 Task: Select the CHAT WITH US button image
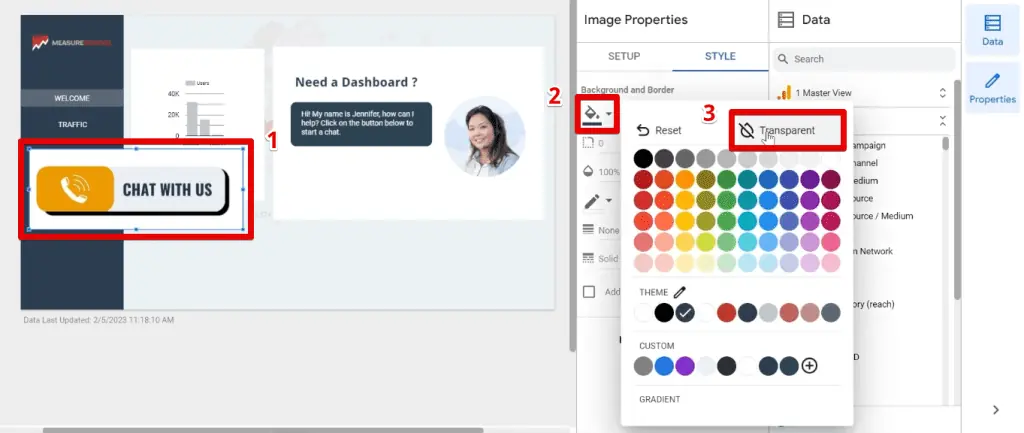pyautogui.click(x=136, y=189)
